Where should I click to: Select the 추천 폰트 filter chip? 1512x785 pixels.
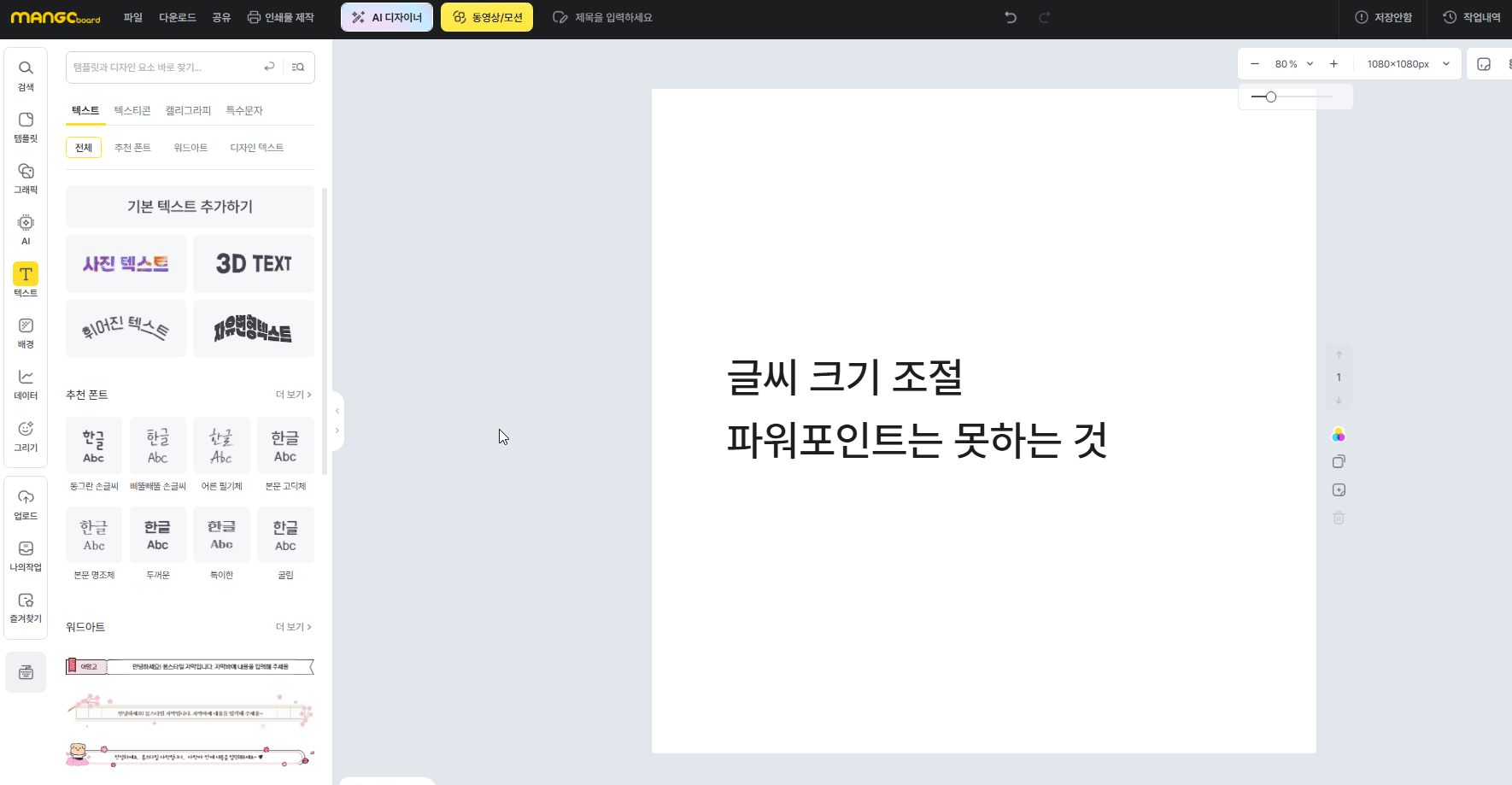tap(132, 148)
